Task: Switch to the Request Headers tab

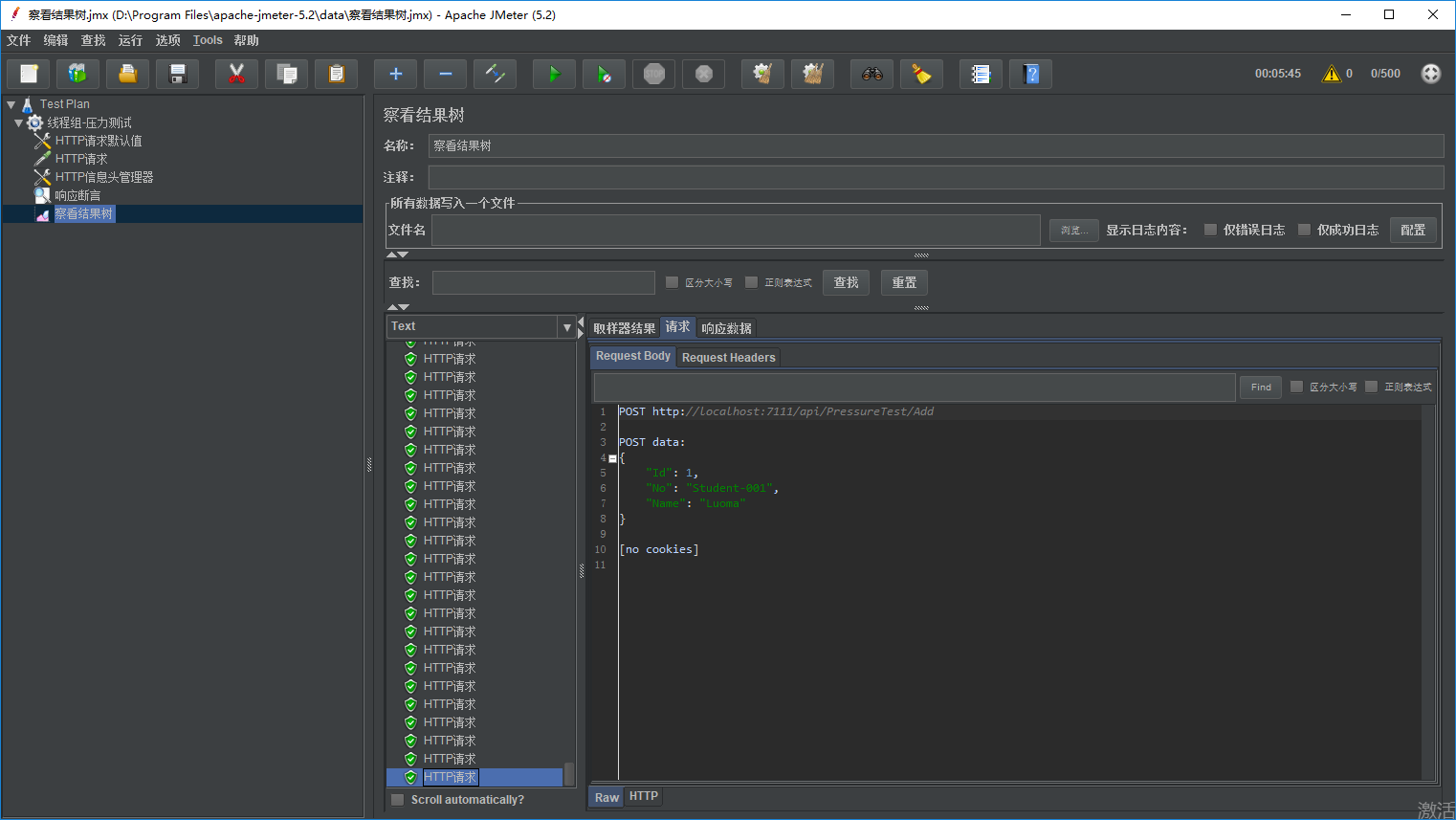Action: pos(729,358)
